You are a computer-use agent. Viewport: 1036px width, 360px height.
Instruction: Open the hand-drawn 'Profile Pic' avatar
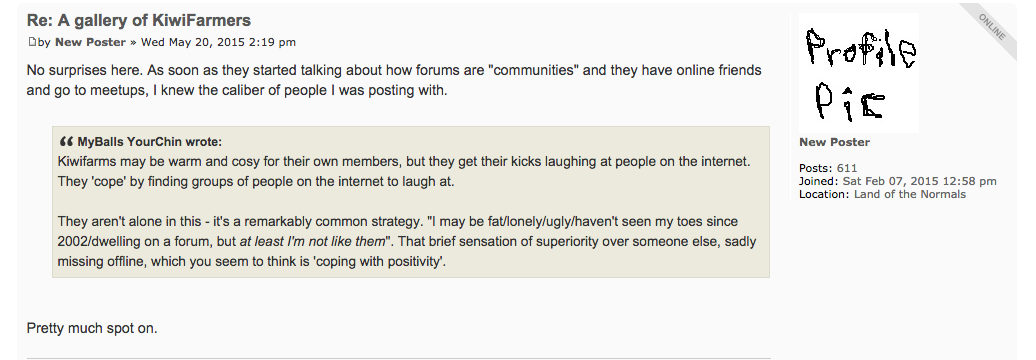tap(858, 73)
